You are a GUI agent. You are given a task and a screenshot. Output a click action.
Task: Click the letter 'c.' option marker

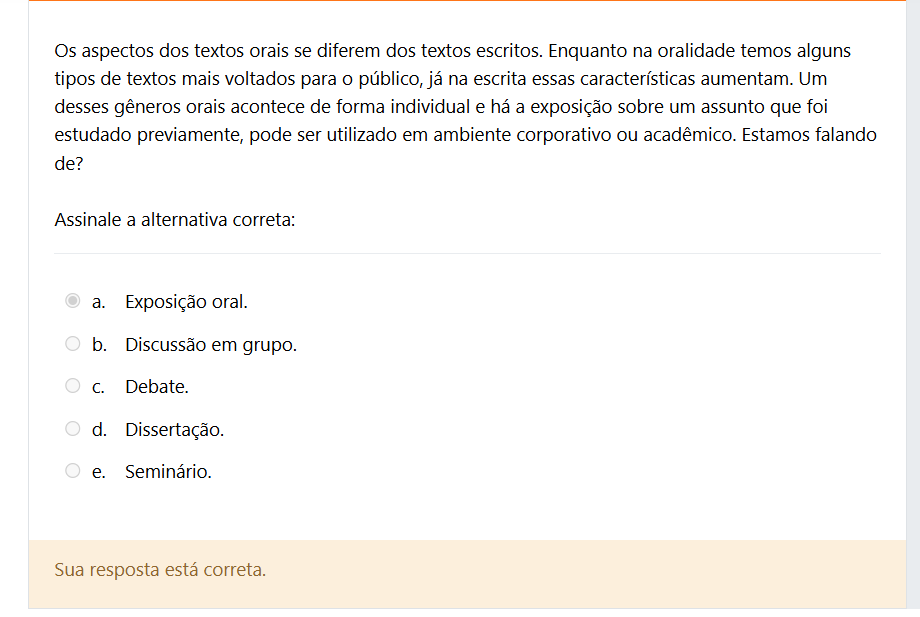(x=99, y=387)
